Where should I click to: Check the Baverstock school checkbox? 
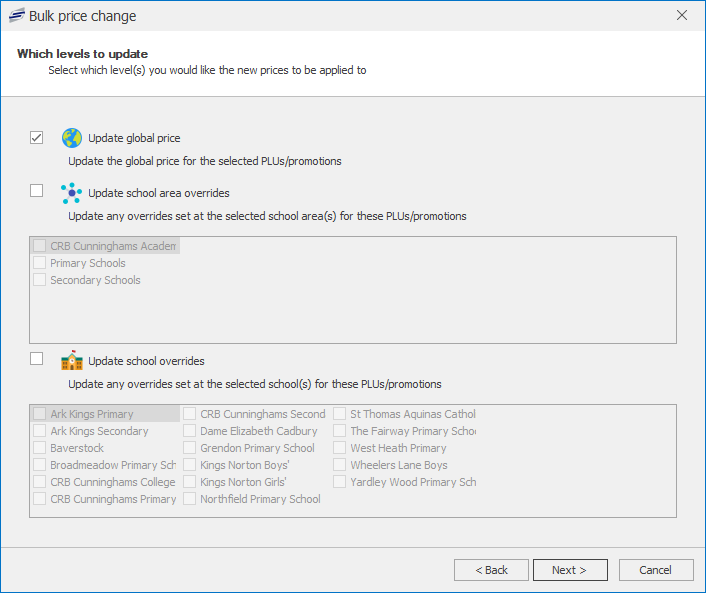coord(40,448)
